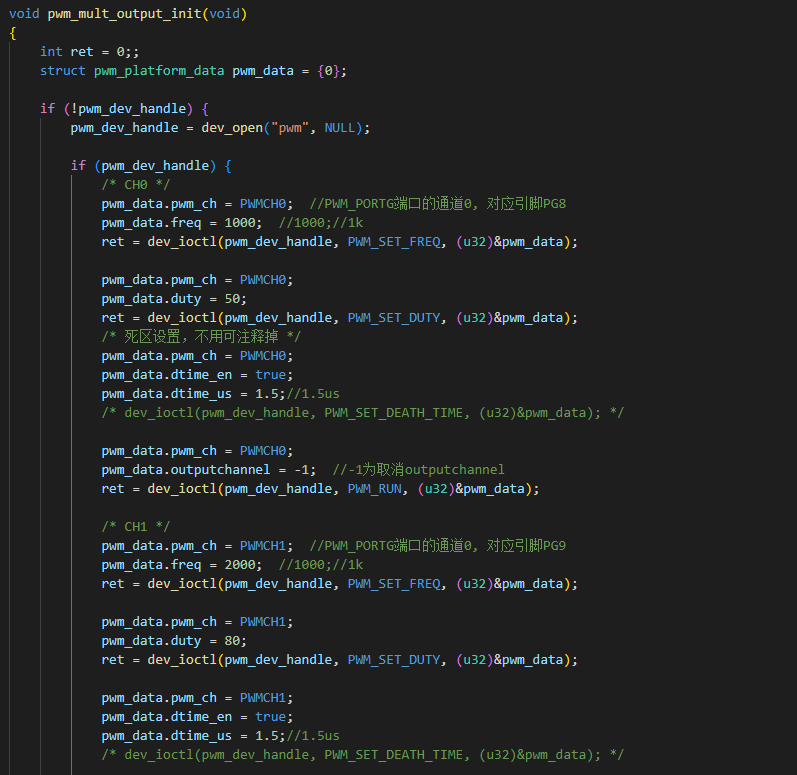
Task: Select the struct type pwm_platform_data
Action: [159, 71]
